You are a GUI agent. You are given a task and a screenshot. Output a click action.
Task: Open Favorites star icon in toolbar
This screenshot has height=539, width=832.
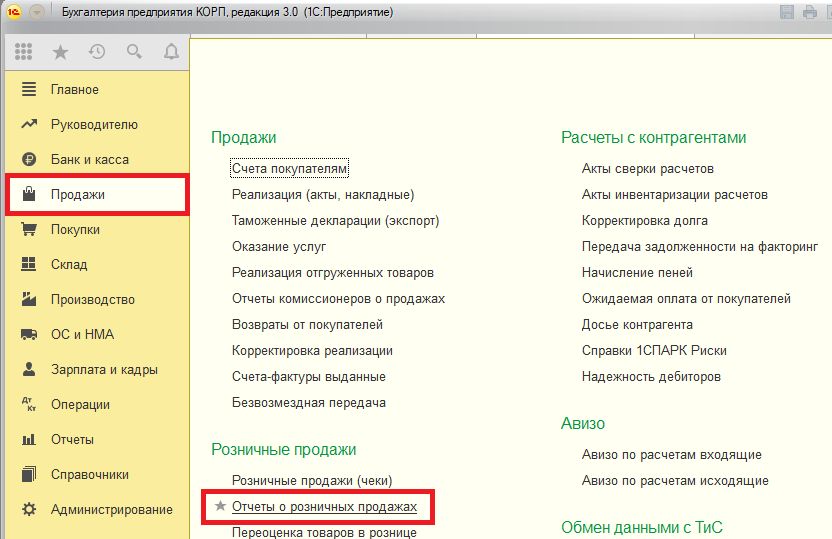(60, 51)
